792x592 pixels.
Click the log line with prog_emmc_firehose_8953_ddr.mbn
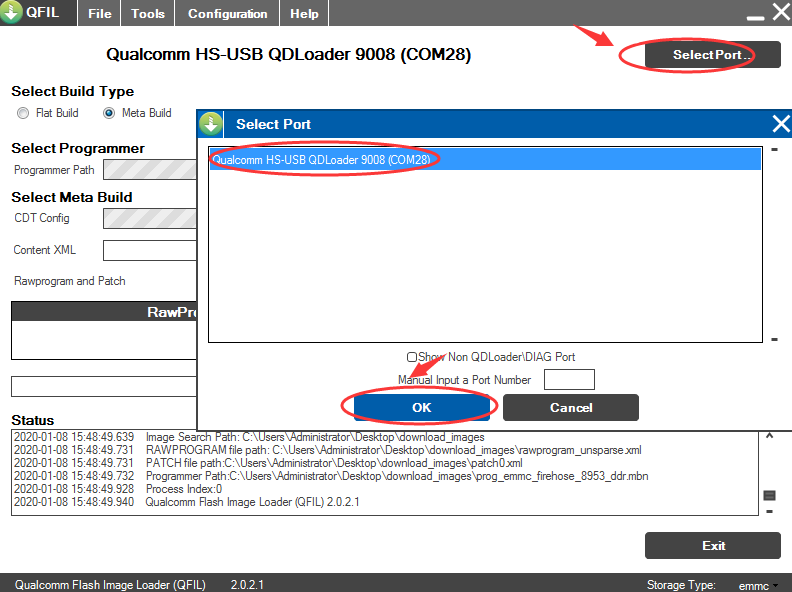(331, 476)
